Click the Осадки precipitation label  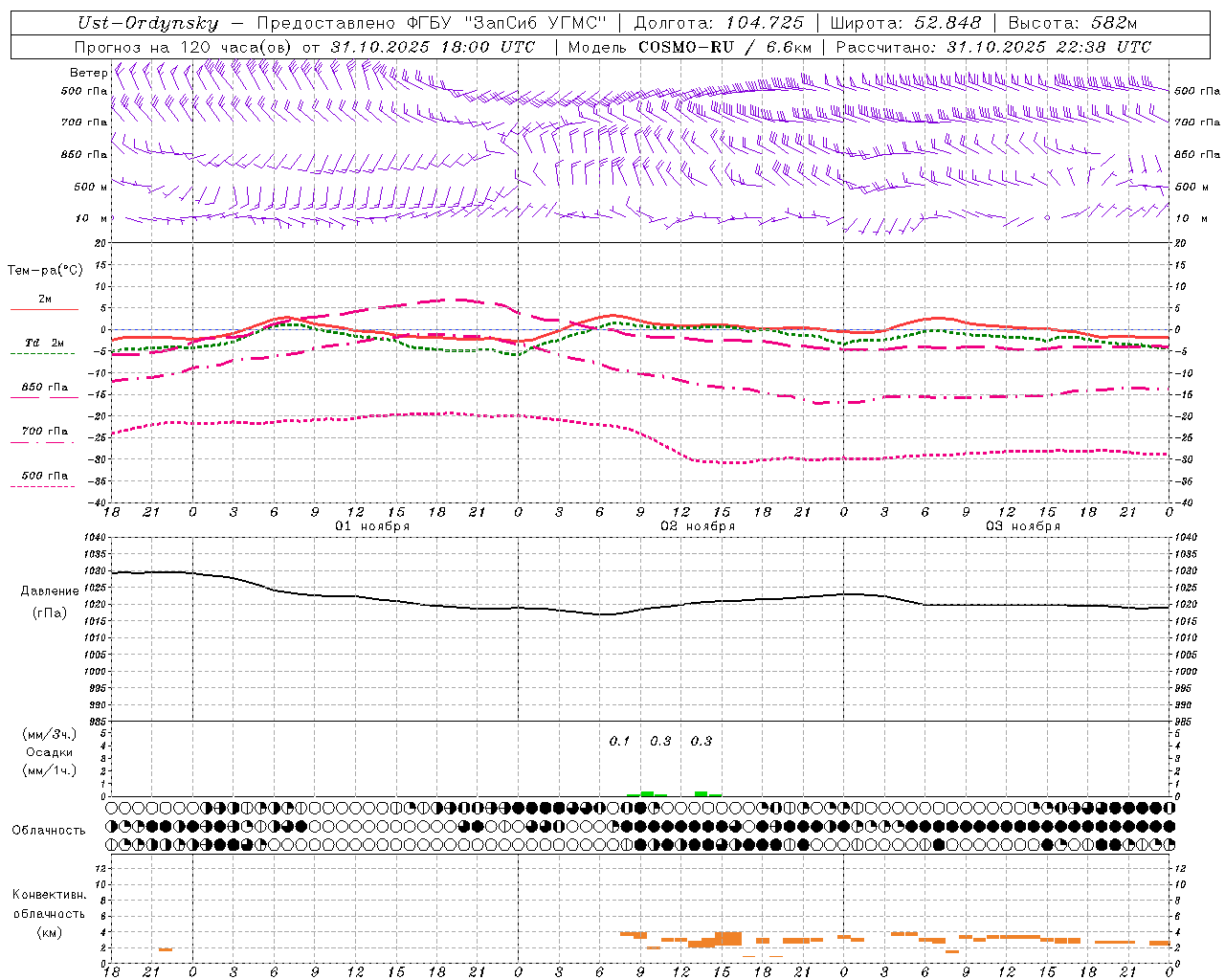coord(49,752)
